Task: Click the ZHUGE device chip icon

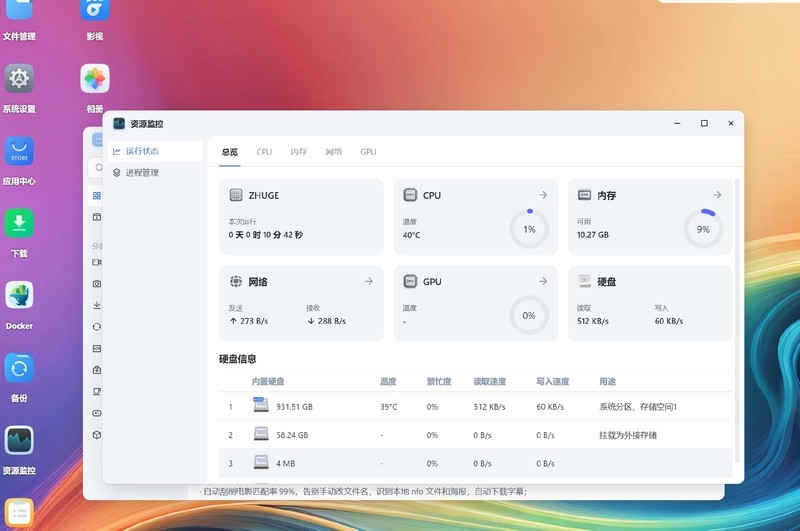Action: click(236, 195)
